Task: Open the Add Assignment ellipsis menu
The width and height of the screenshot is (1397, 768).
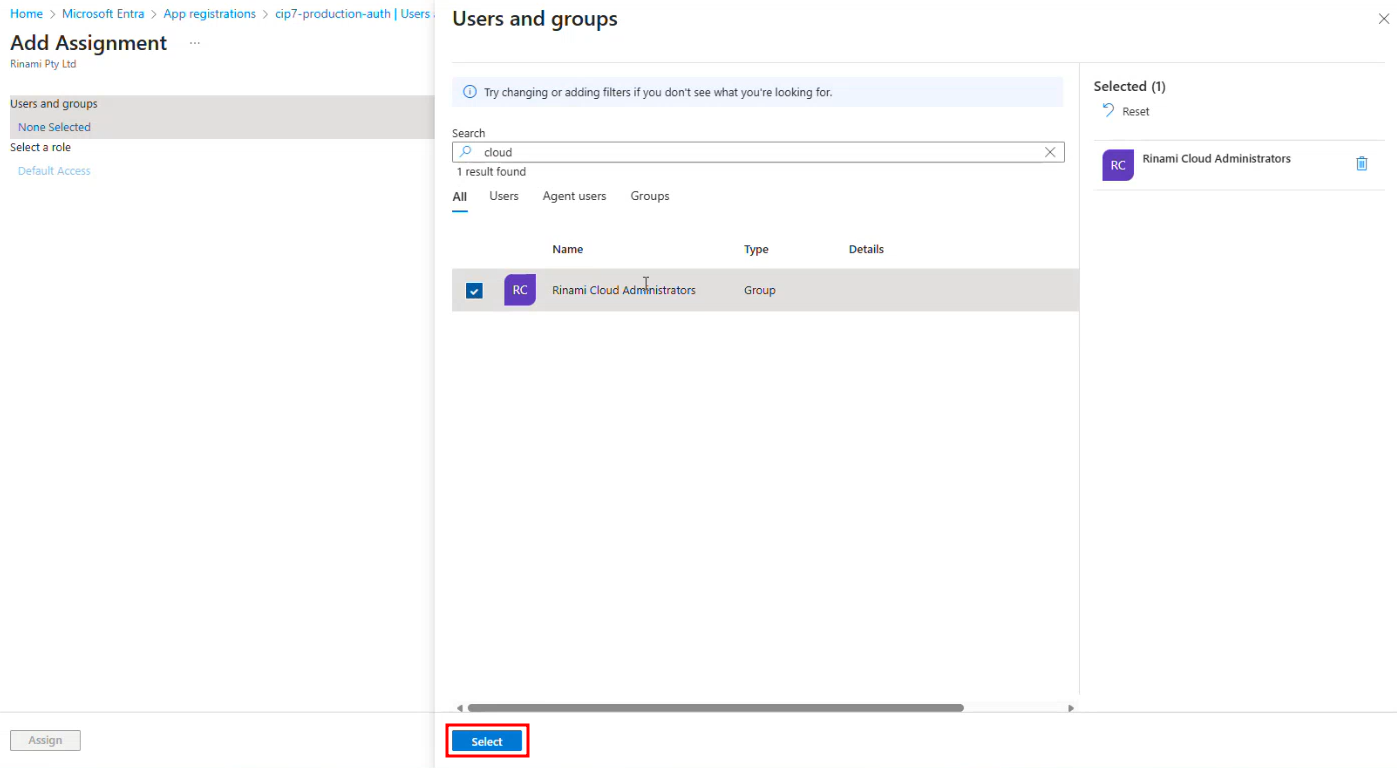Action: tap(194, 43)
